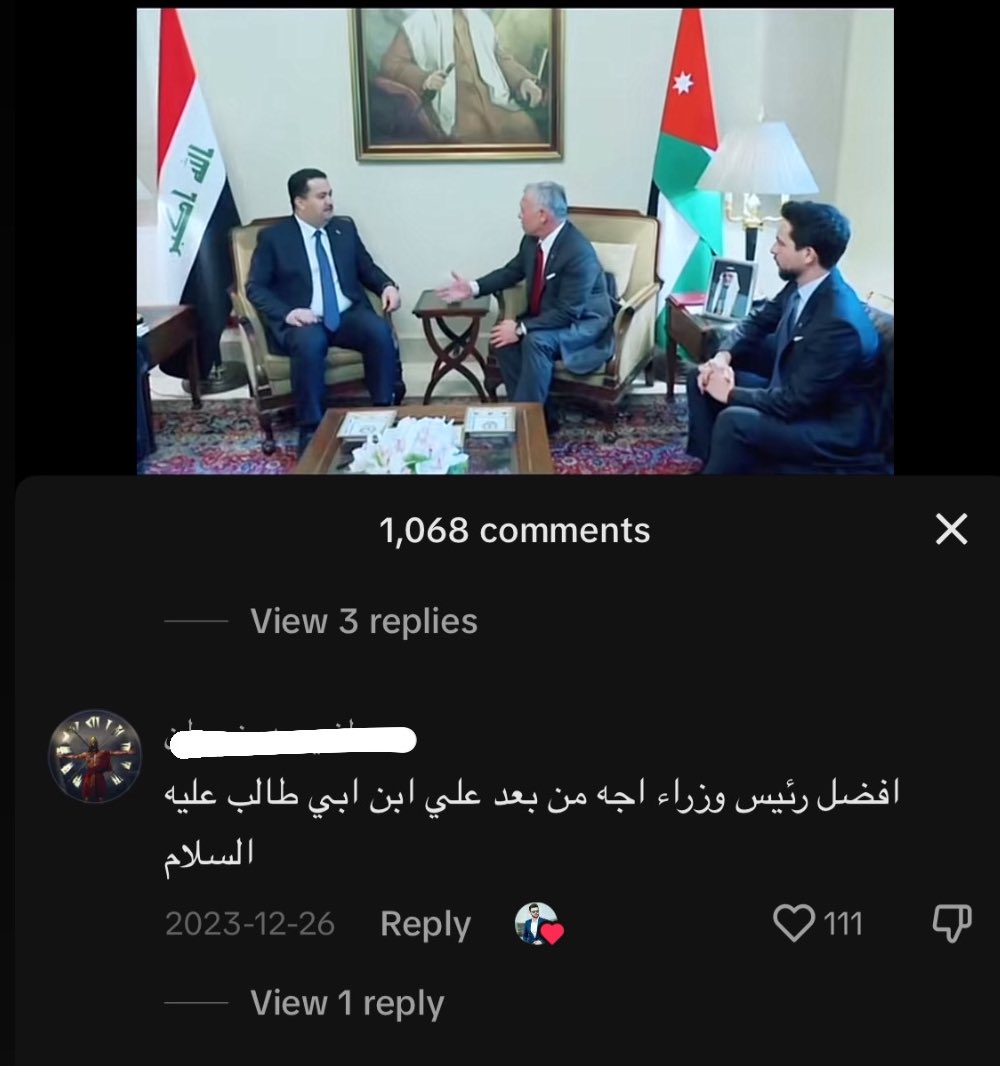Viewport: 1000px width, 1066px height.
Task: Expand View 1 reply
Action: click(x=347, y=1003)
